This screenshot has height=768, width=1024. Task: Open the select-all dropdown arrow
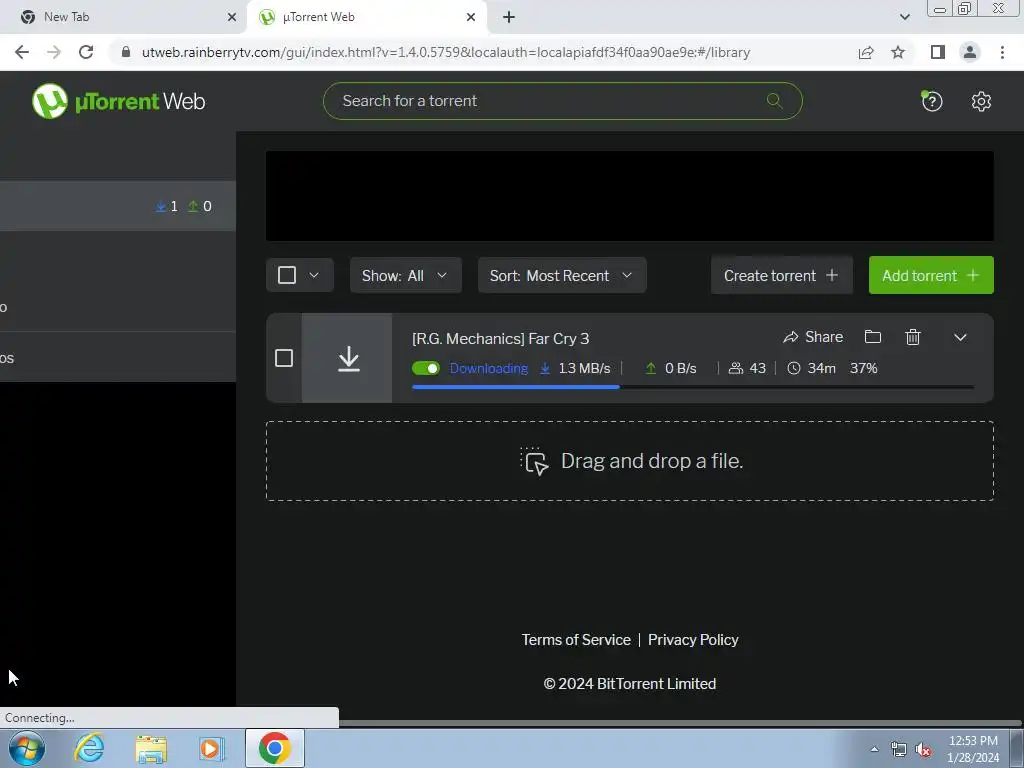[314, 275]
